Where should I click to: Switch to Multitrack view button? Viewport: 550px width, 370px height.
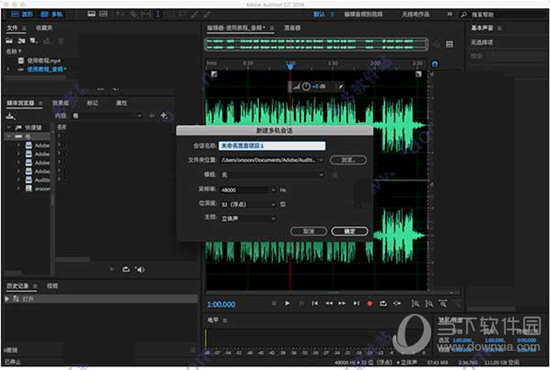[x=52, y=14]
